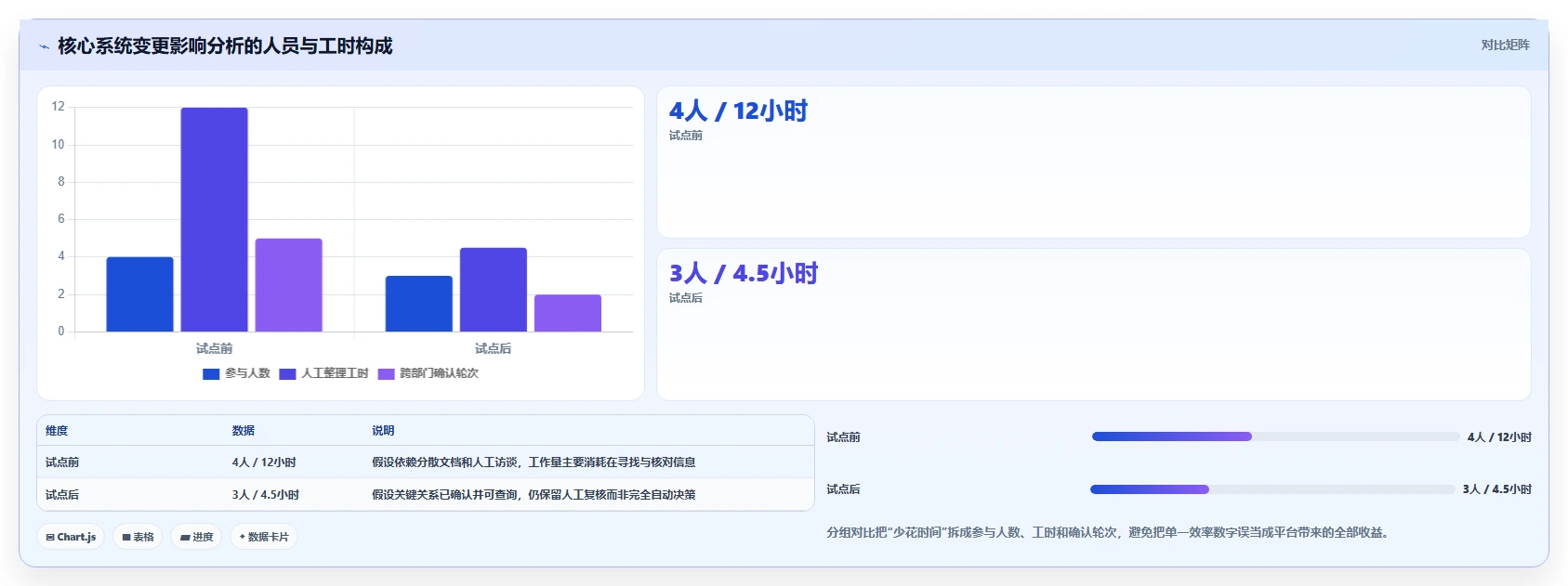Click the footnote starting 分组对比把

coord(1110,533)
